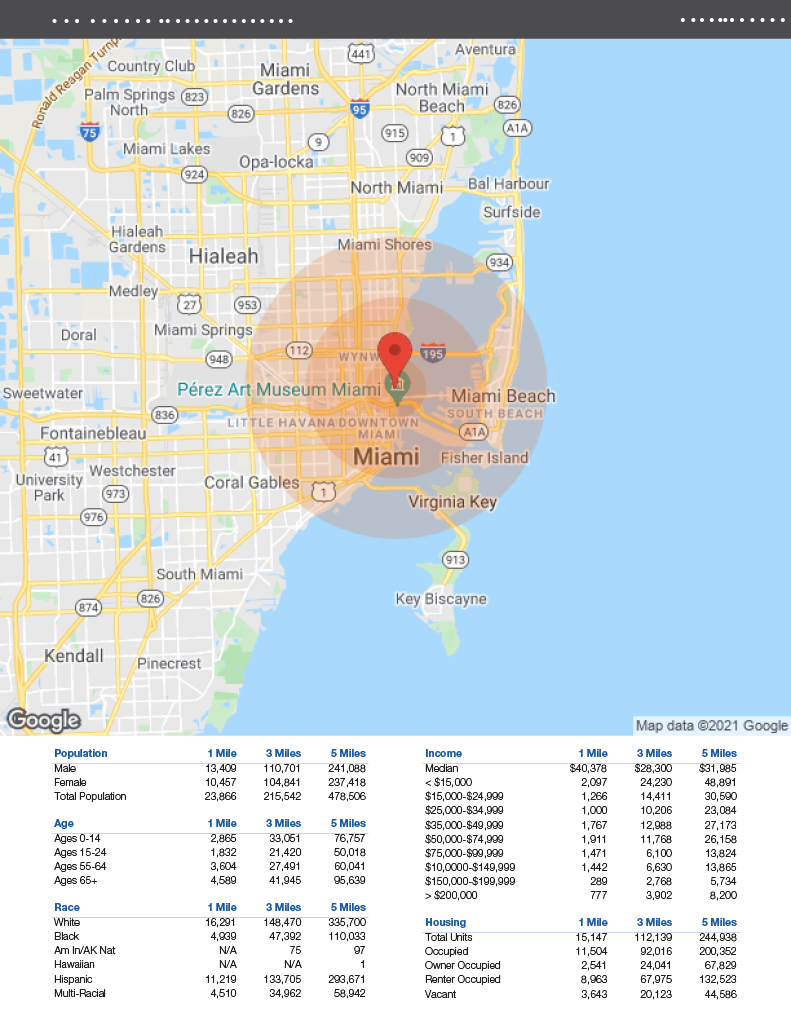
Task: Select the Interstate 195 shield near the pin
Action: click(x=434, y=353)
